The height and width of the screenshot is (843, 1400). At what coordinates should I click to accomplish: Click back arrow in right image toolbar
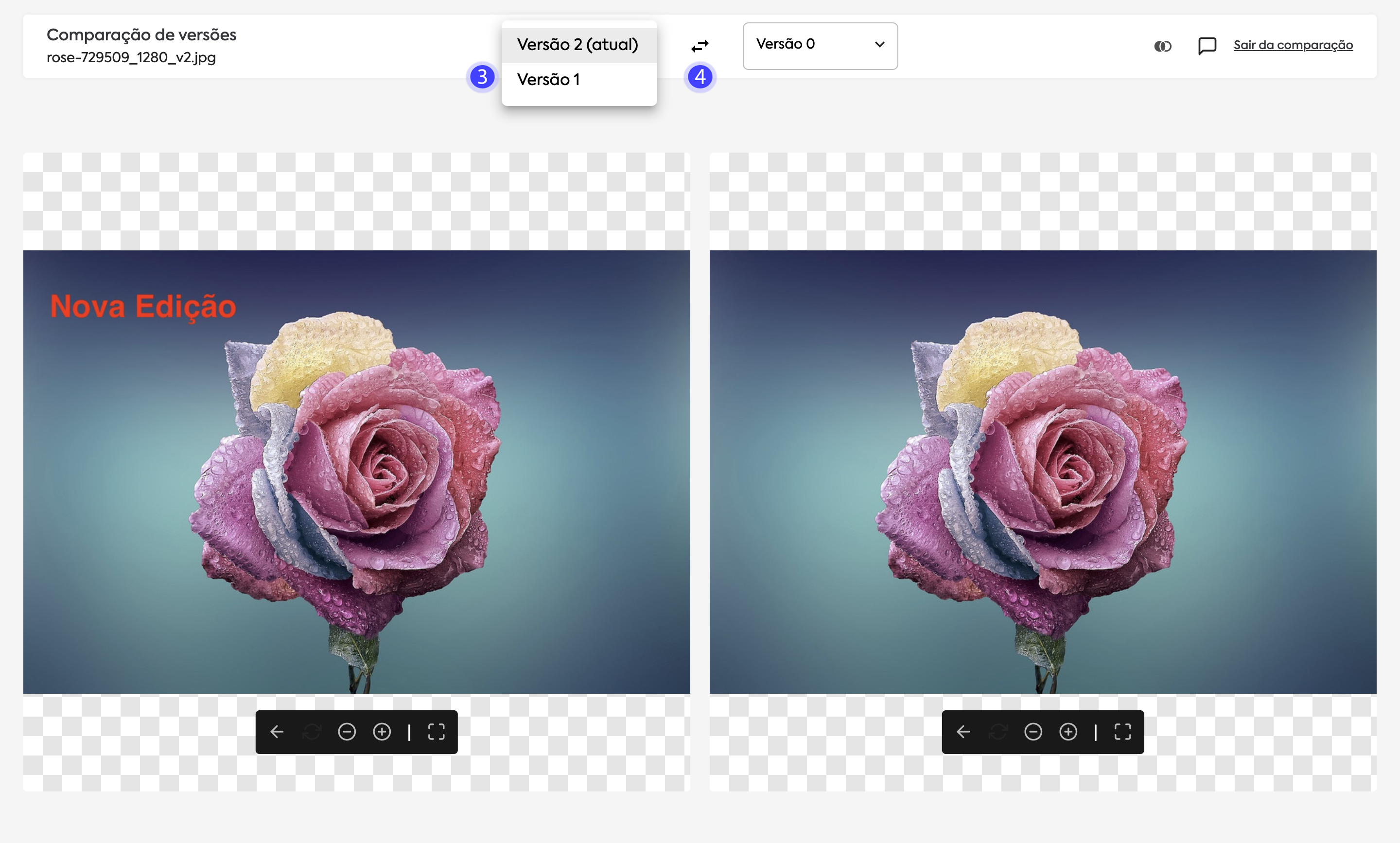(963, 732)
